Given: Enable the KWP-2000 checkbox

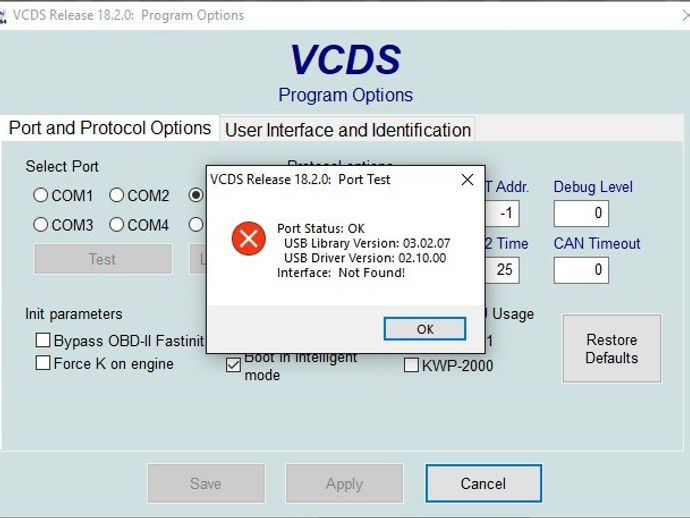Looking at the screenshot, I should tap(411, 365).
